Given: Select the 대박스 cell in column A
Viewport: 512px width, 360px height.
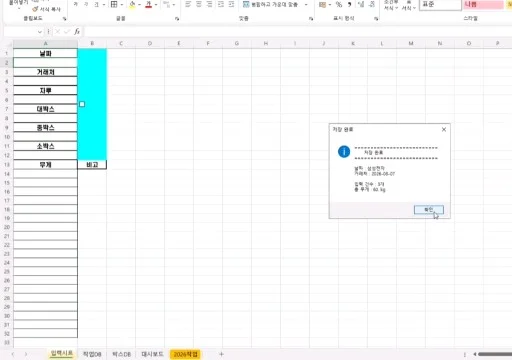Looking at the screenshot, I should [45, 109].
